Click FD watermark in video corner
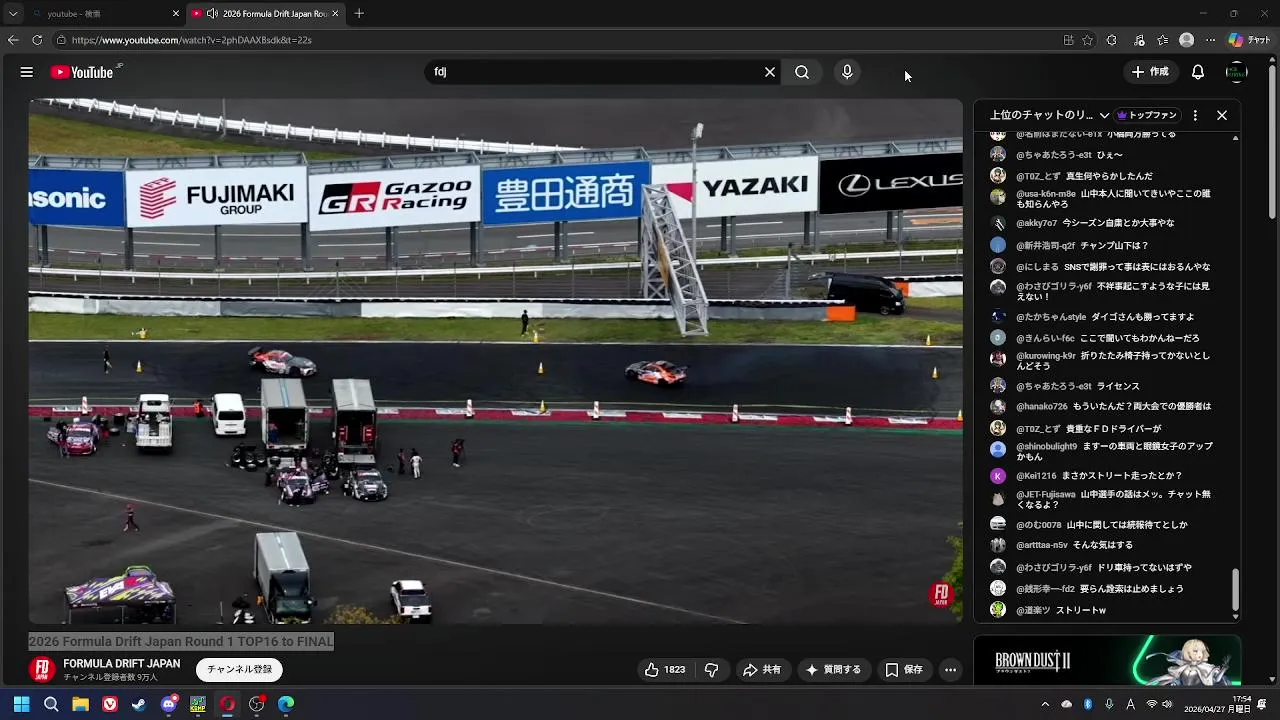 [941, 594]
